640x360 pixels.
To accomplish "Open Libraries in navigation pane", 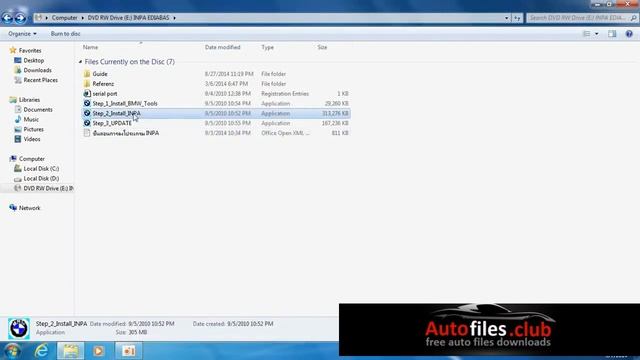I will pyautogui.click(x=29, y=100).
